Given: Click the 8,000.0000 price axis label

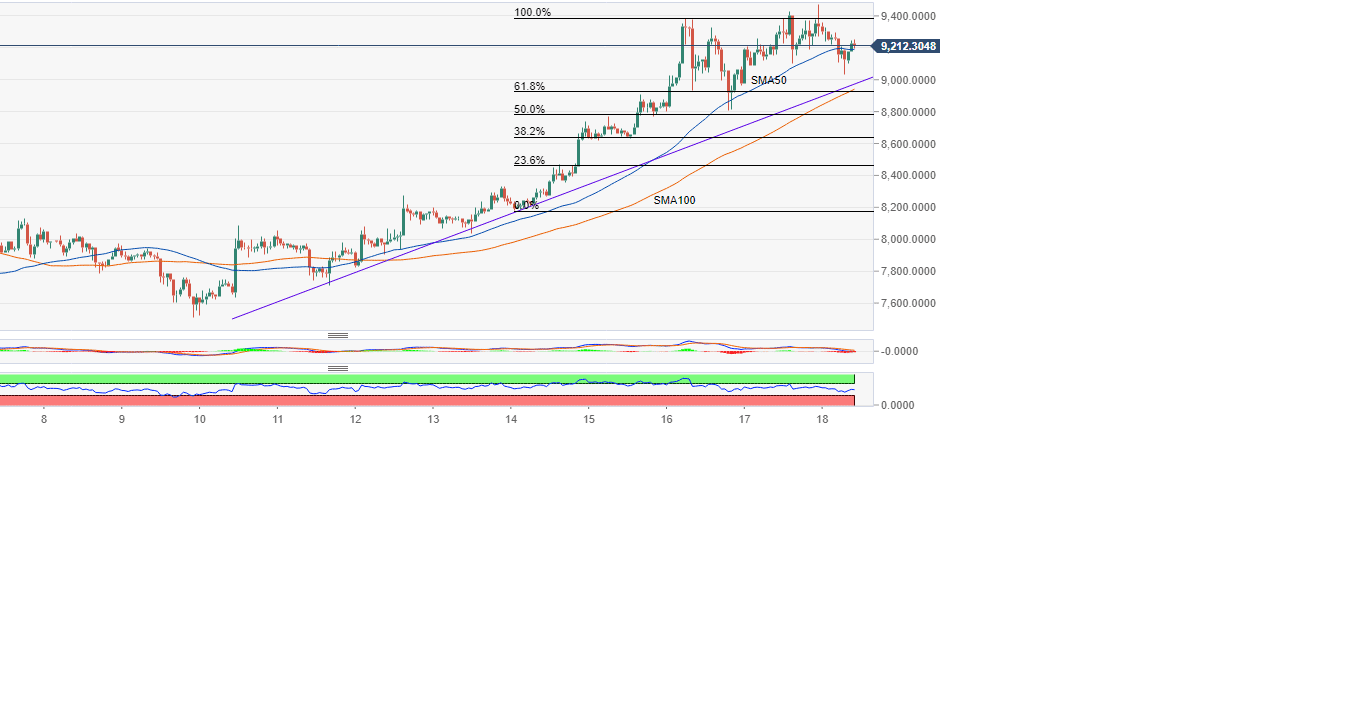Looking at the screenshot, I should (908, 240).
